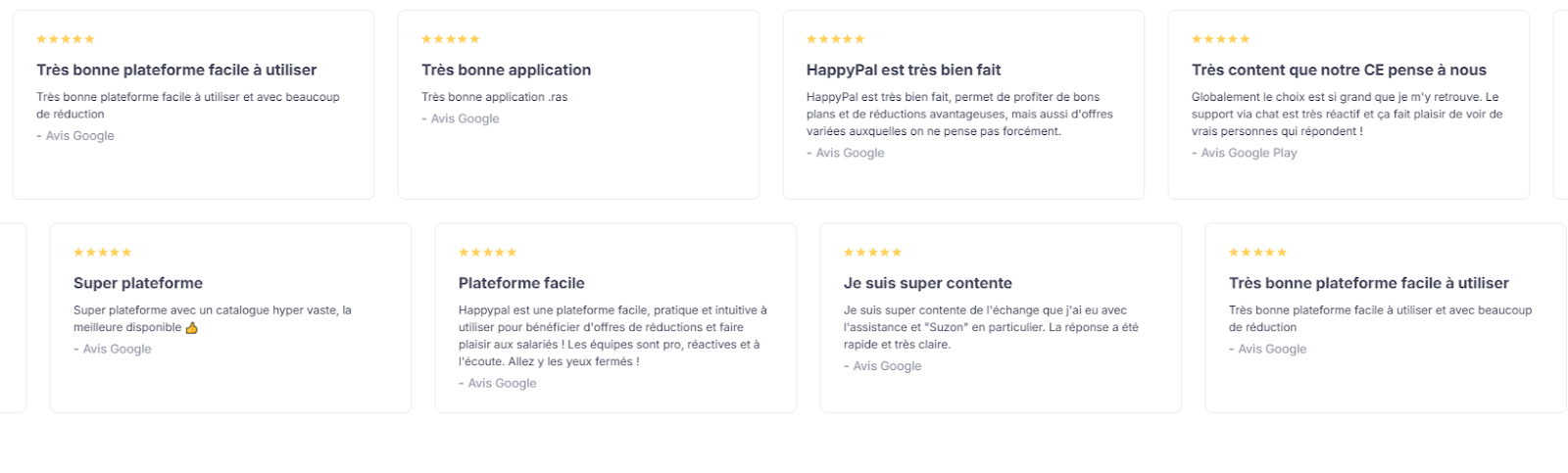Image resolution: width=1568 pixels, height=473 pixels.
Task: Click the star rating above "Très content que notre CE"
Action: point(1220,39)
